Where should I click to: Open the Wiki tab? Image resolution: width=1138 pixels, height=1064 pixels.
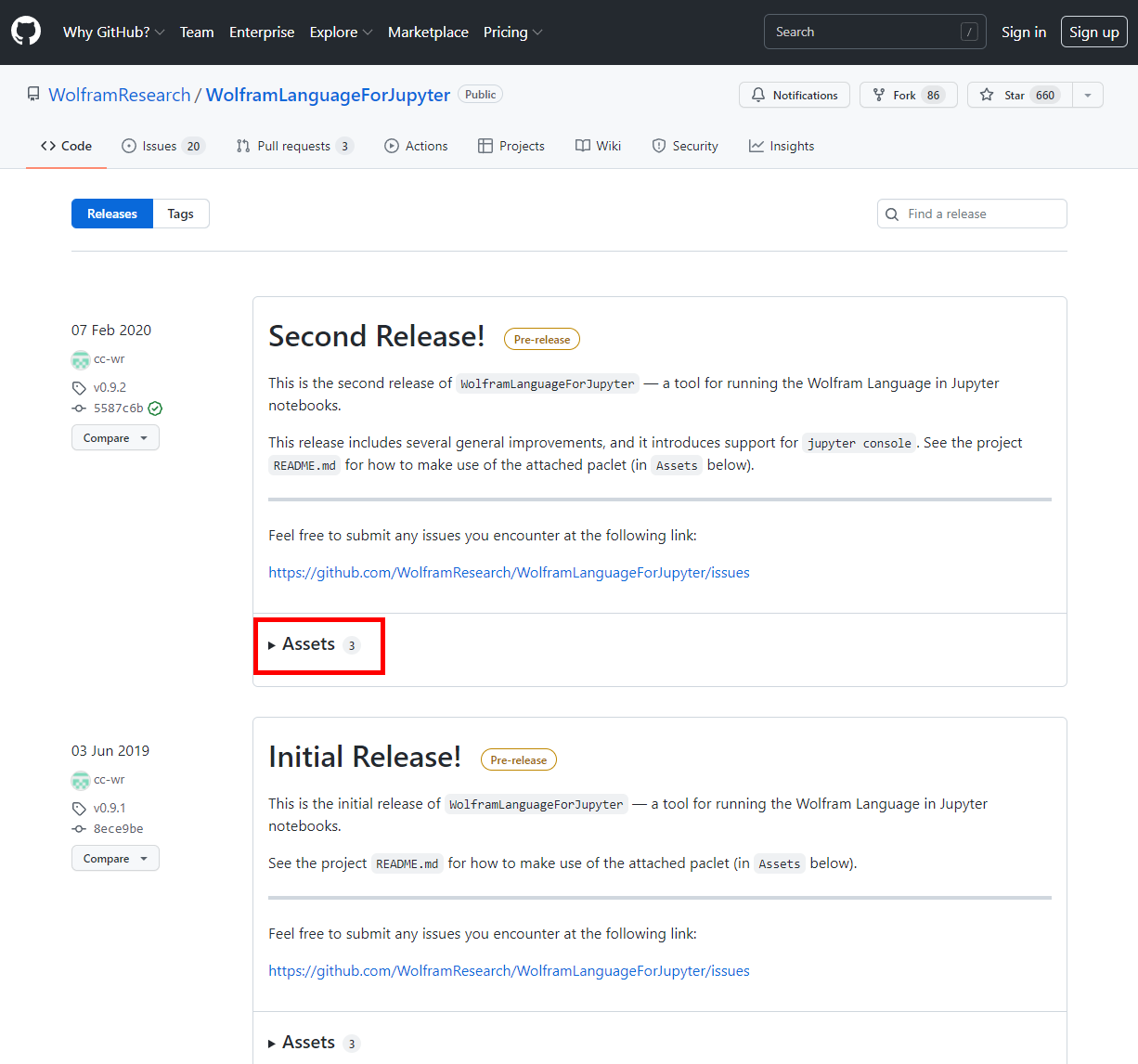point(598,146)
